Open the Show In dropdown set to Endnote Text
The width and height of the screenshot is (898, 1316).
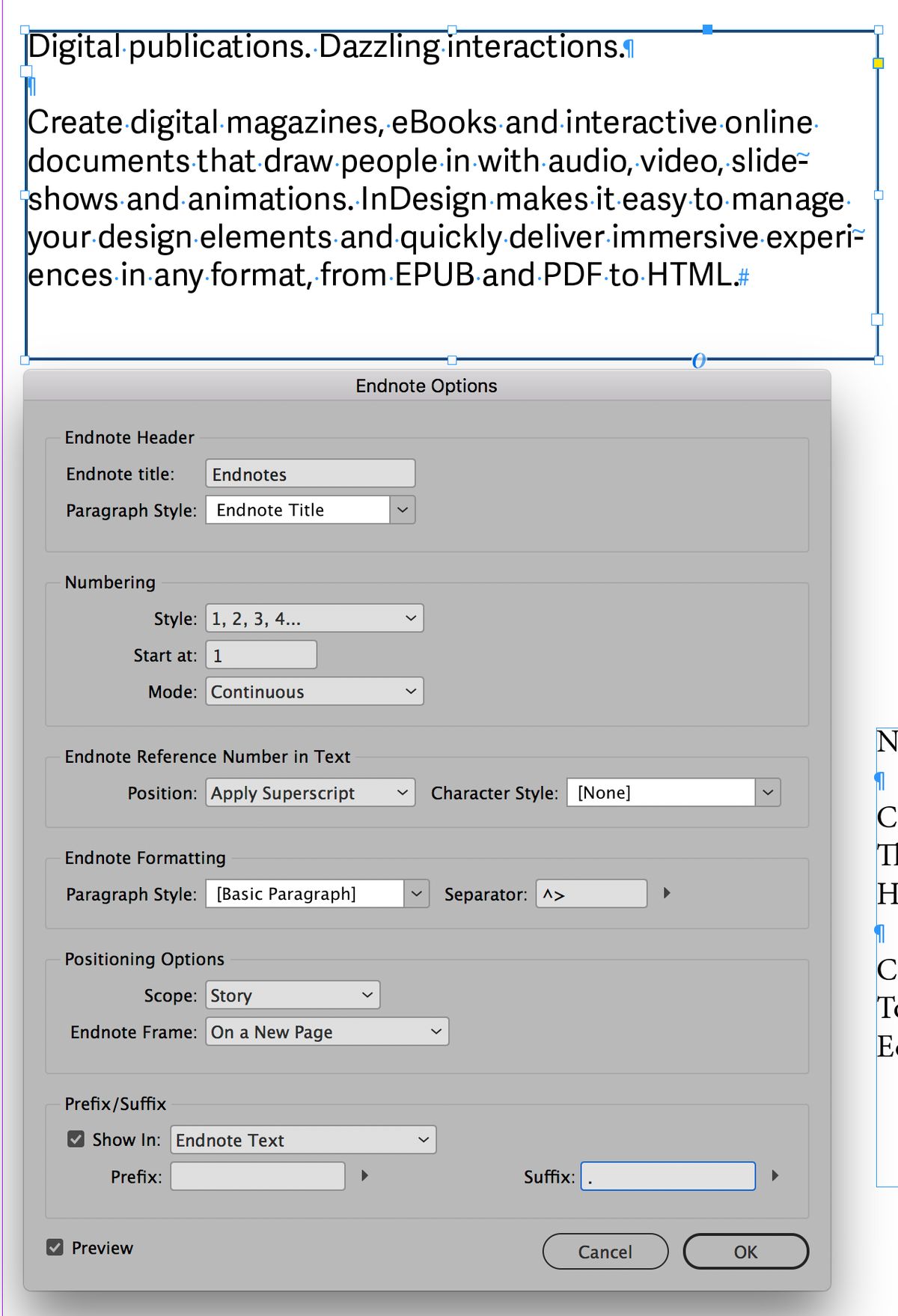coord(421,1139)
